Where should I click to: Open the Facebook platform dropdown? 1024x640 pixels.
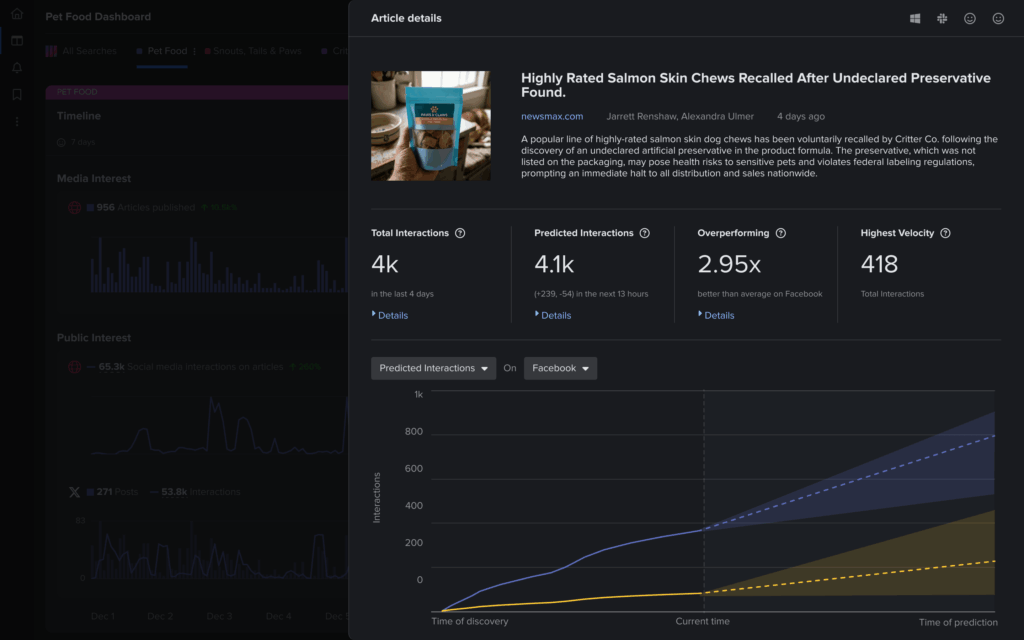point(560,368)
